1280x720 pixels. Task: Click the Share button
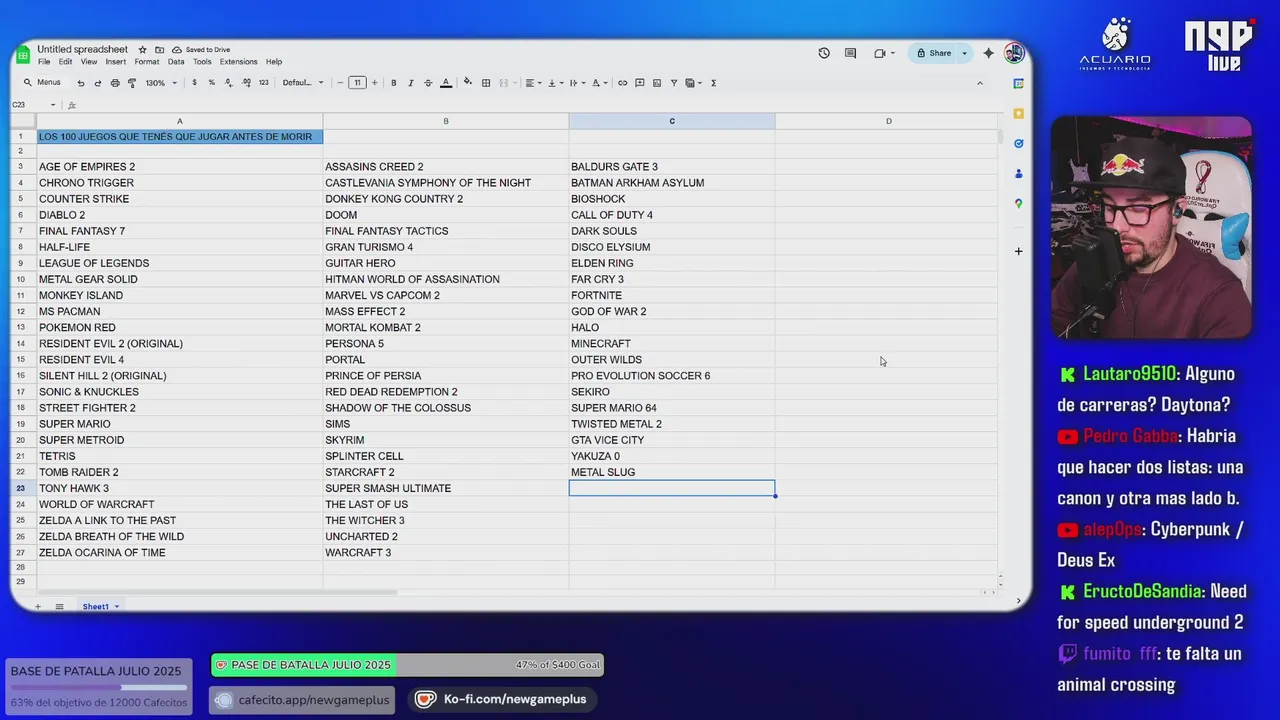934,53
